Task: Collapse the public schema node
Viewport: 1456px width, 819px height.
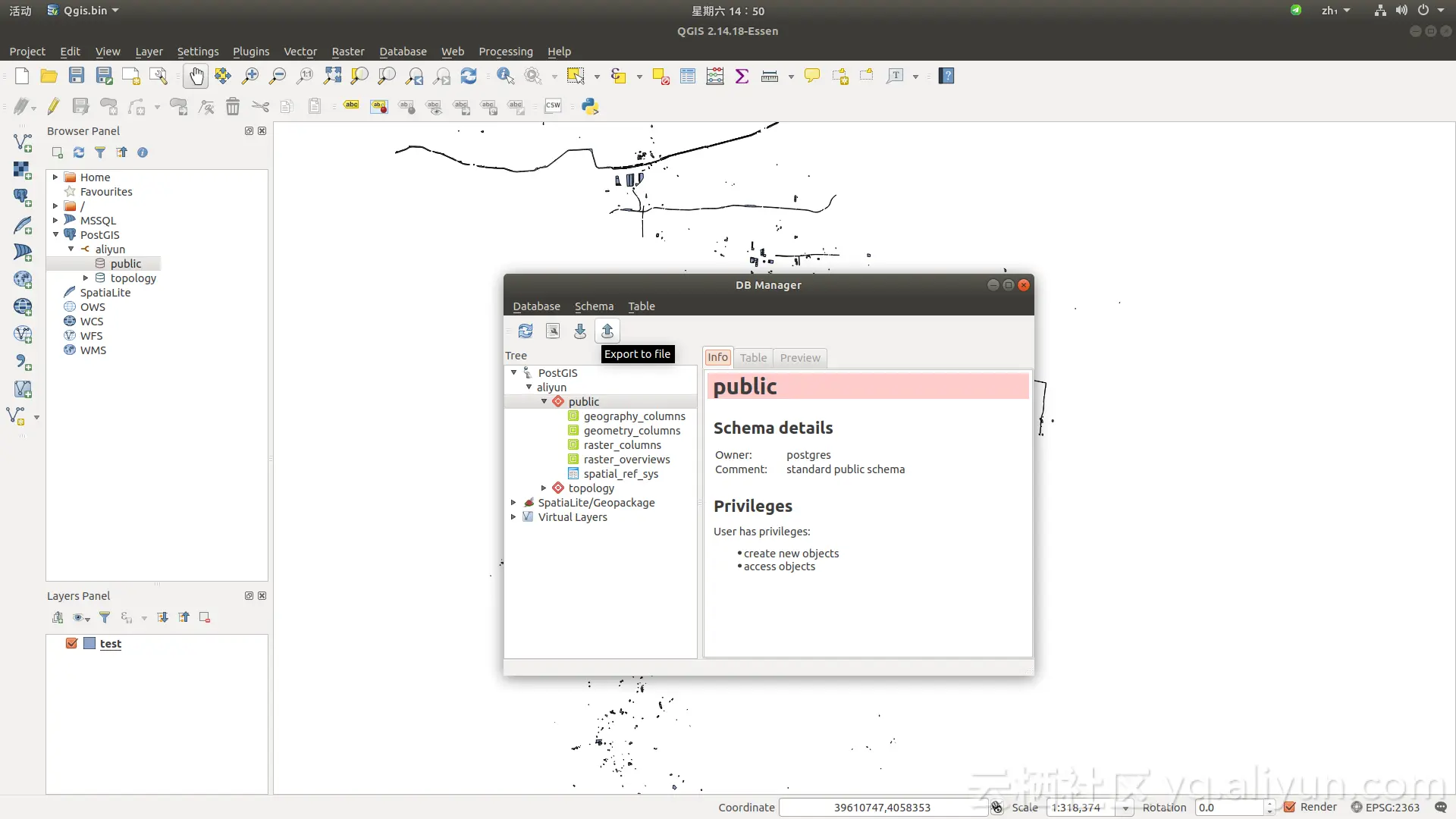Action: tap(544, 401)
